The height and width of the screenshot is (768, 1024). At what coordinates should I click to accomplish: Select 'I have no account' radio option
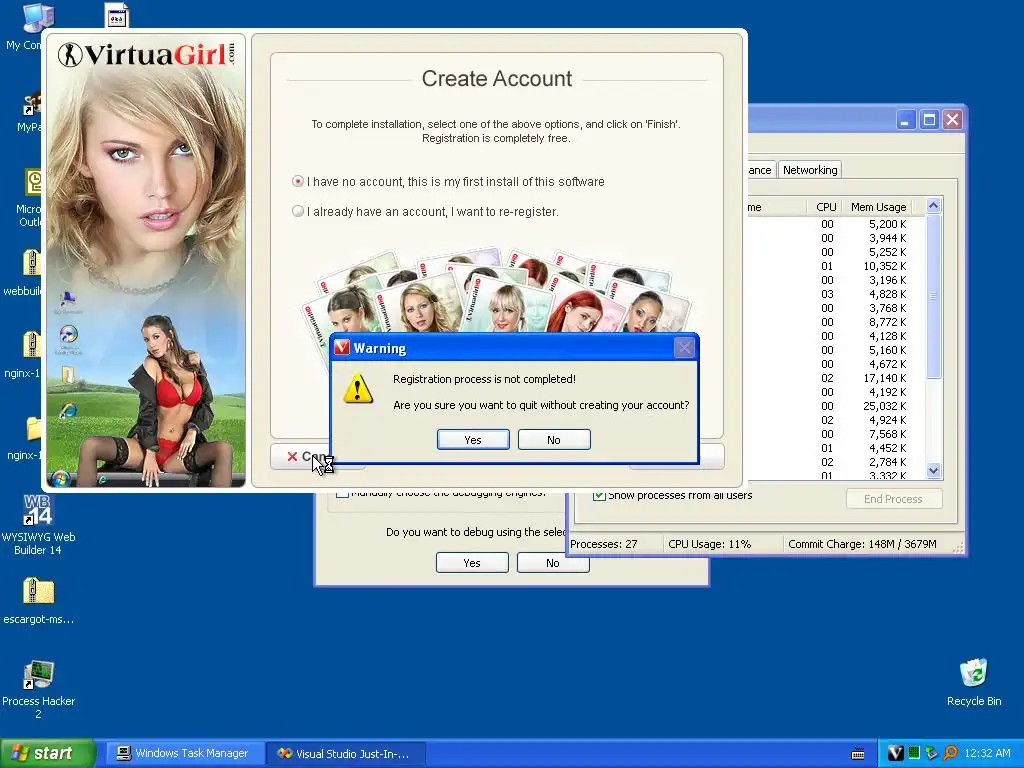coord(298,181)
